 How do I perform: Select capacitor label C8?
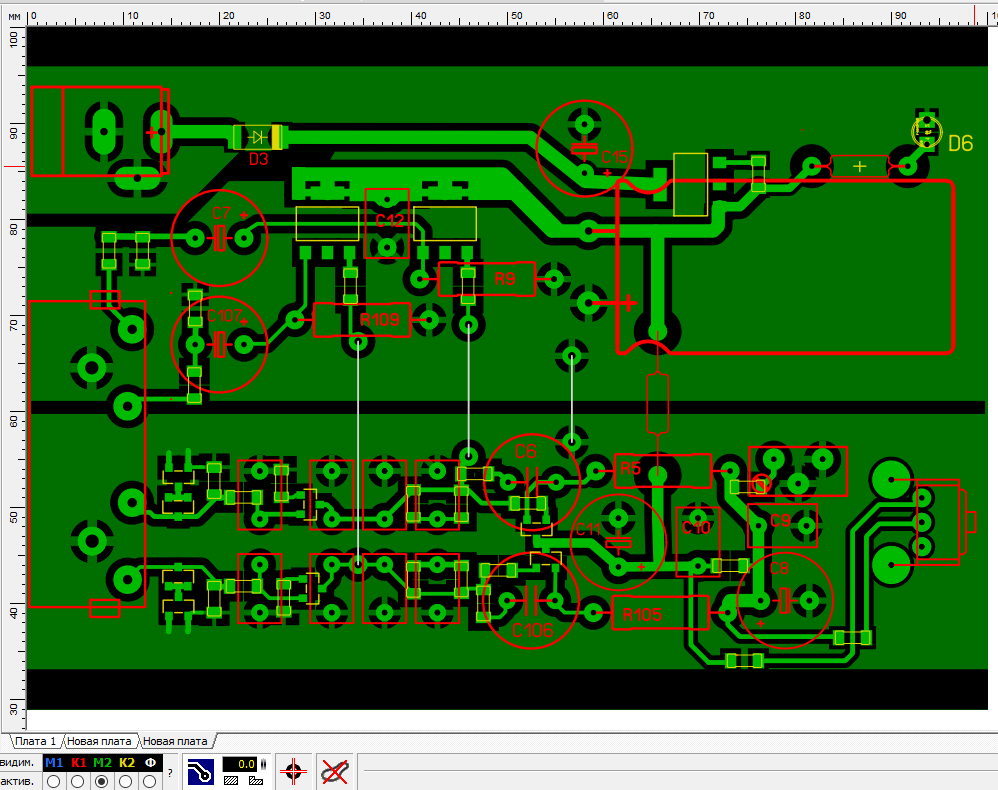click(x=779, y=568)
